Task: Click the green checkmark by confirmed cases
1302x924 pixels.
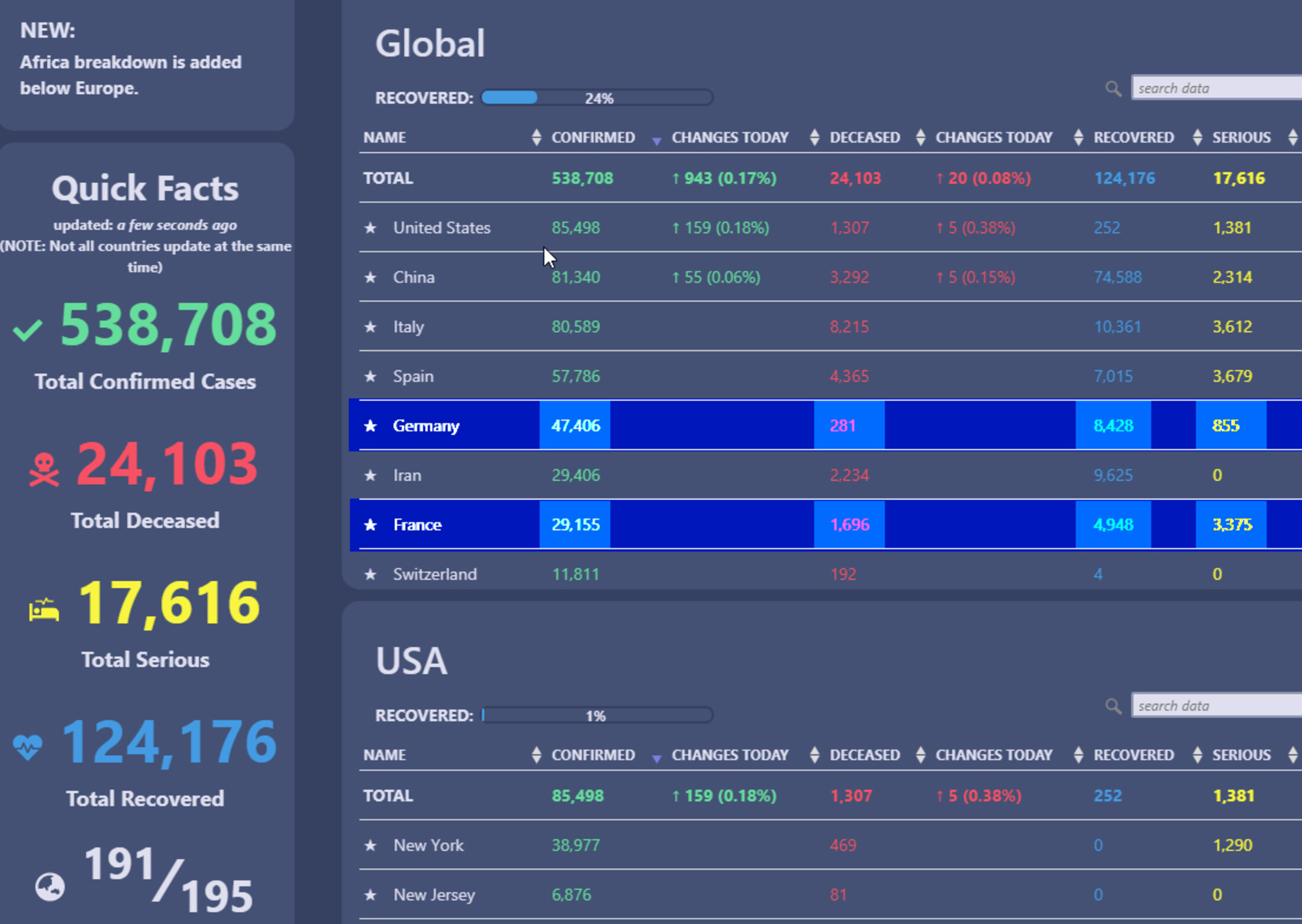Action: [28, 330]
